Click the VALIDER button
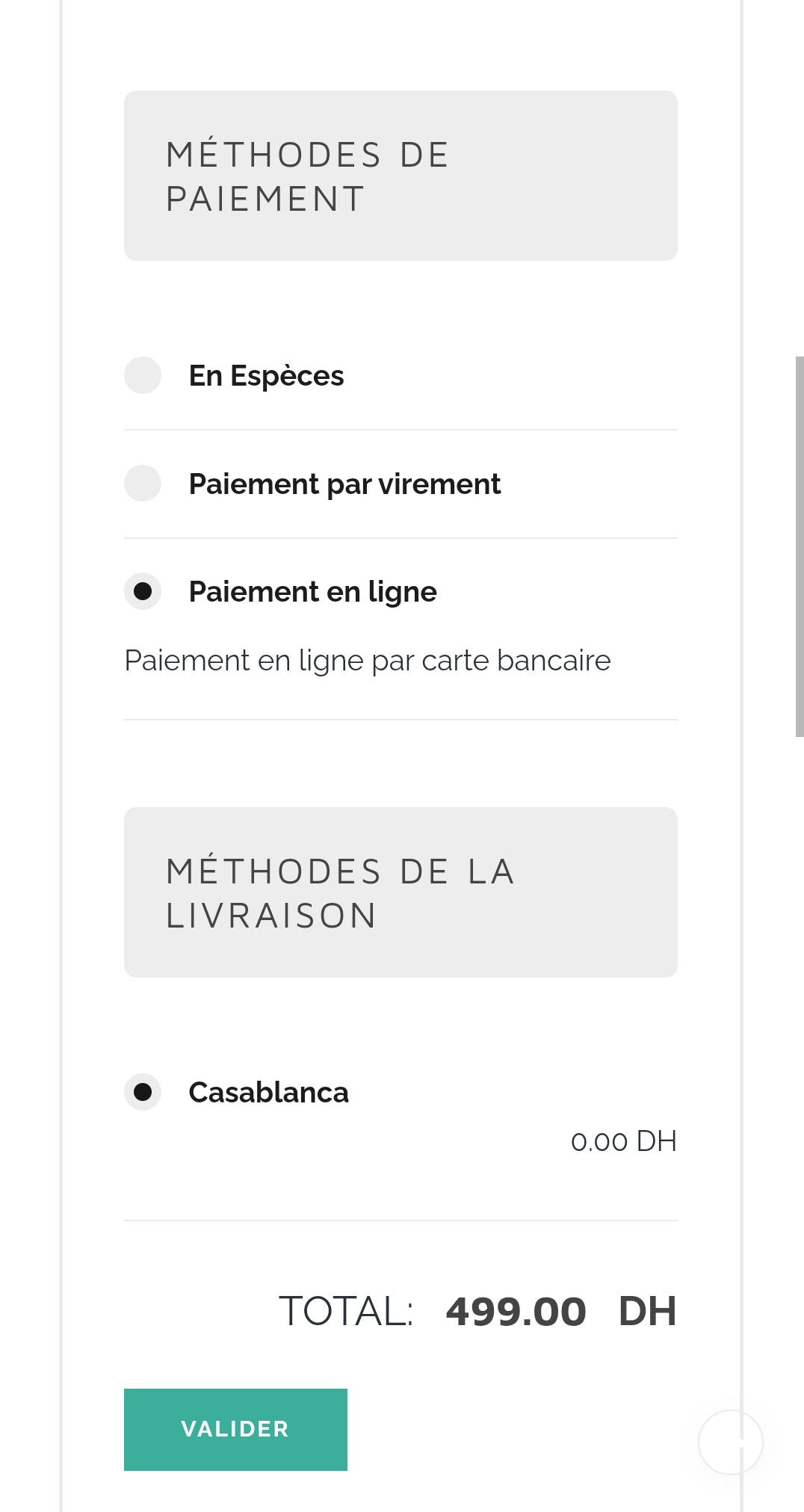Screen dimensions: 804x1512 235,1429
